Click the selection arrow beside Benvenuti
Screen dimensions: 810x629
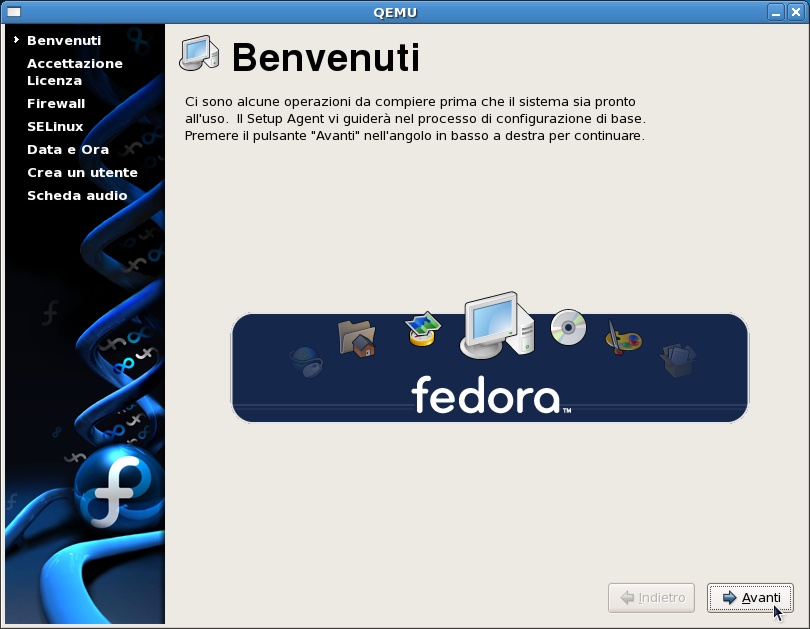16,39
